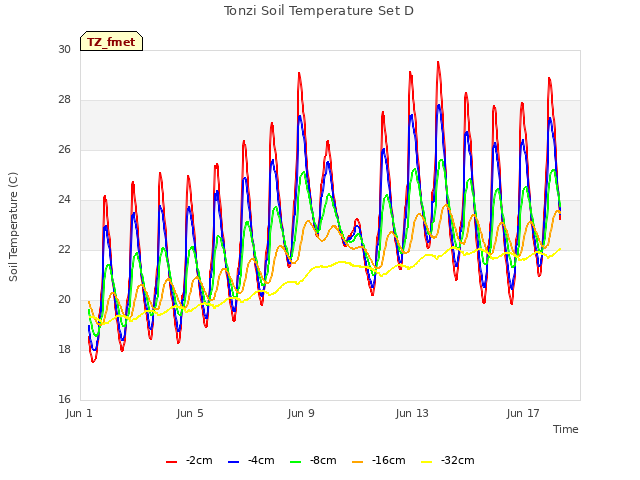Click the Jun 5 x-axis tick label
The image size is (640, 480).
tap(190, 413)
